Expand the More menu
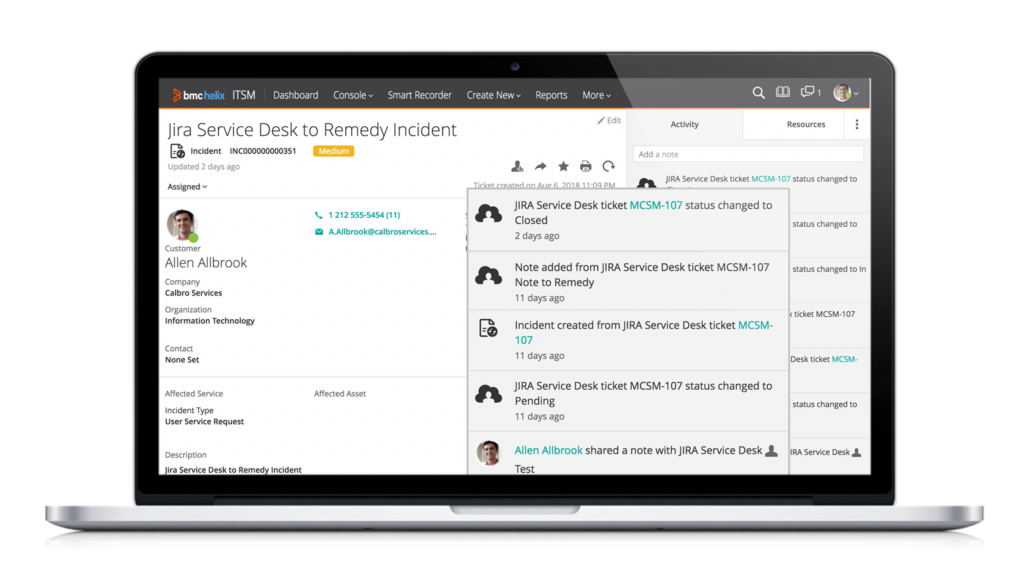Screen dimensions: 1024x576 pyautogui.click(x=596, y=95)
